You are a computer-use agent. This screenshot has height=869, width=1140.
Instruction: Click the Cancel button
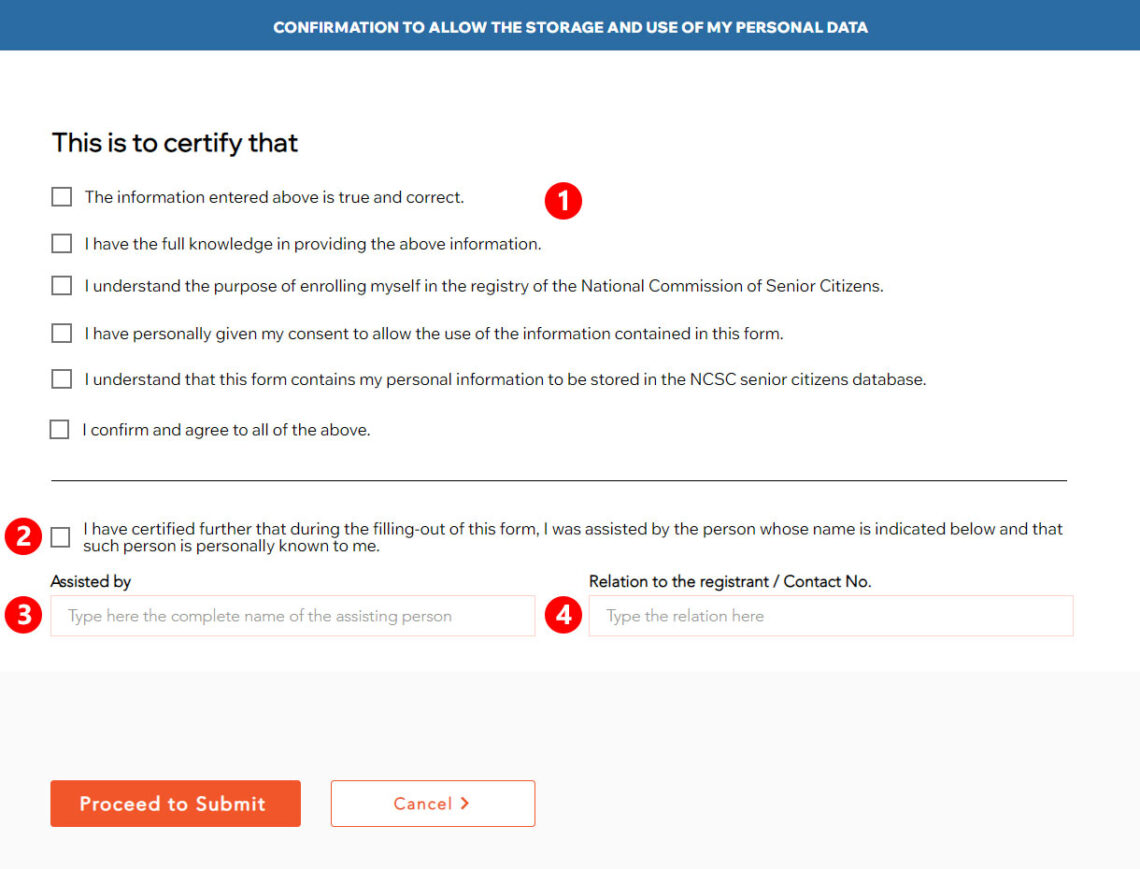[432, 803]
